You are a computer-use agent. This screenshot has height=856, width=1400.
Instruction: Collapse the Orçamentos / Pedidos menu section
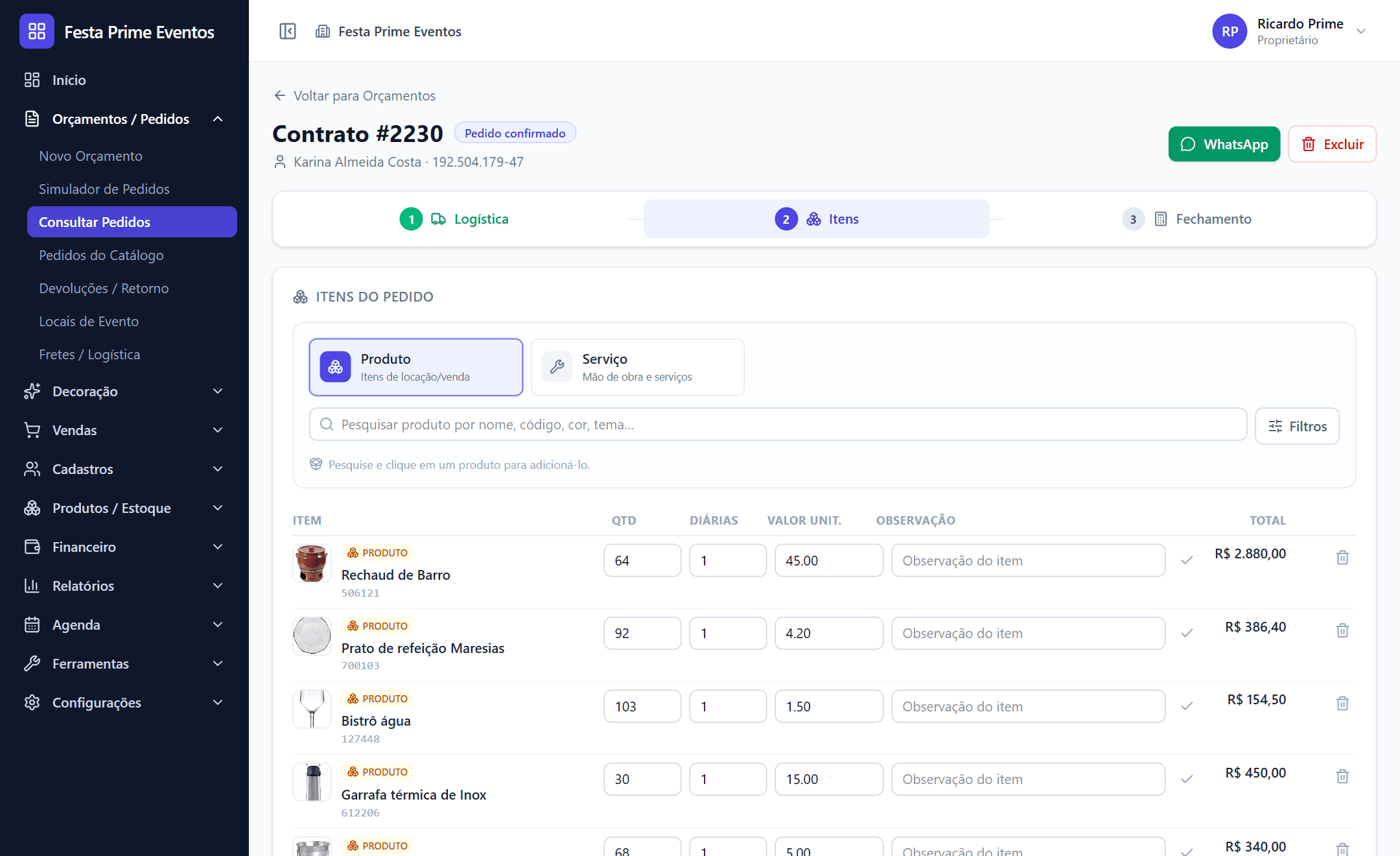tap(218, 119)
